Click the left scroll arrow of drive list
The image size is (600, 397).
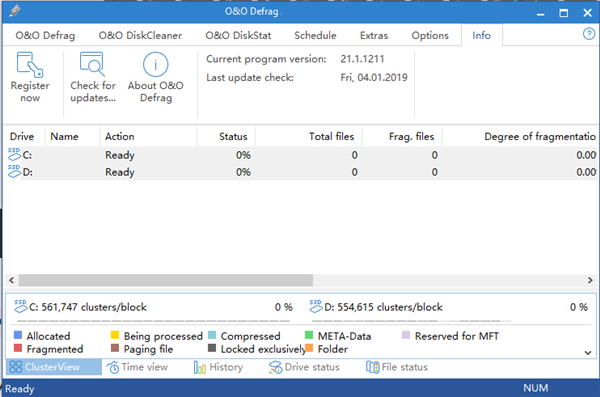(x=11, y=280)
